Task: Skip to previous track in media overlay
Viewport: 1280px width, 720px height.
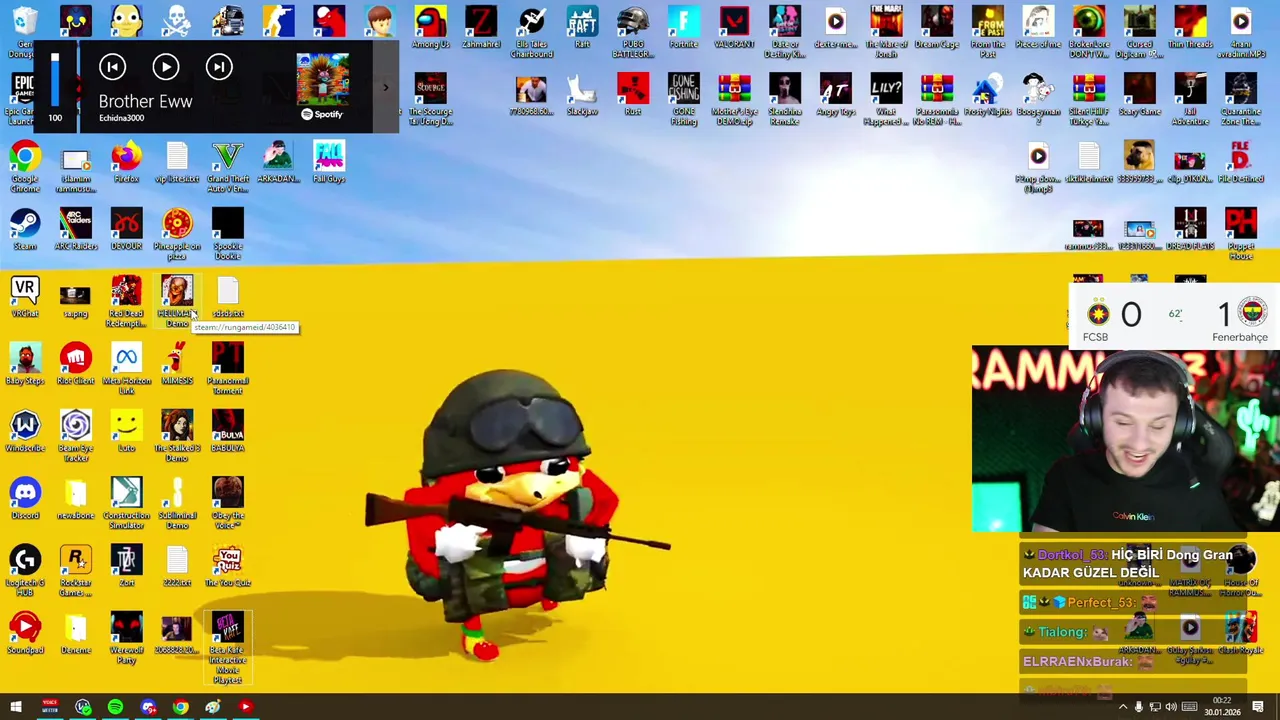Action: coord(112,67)
